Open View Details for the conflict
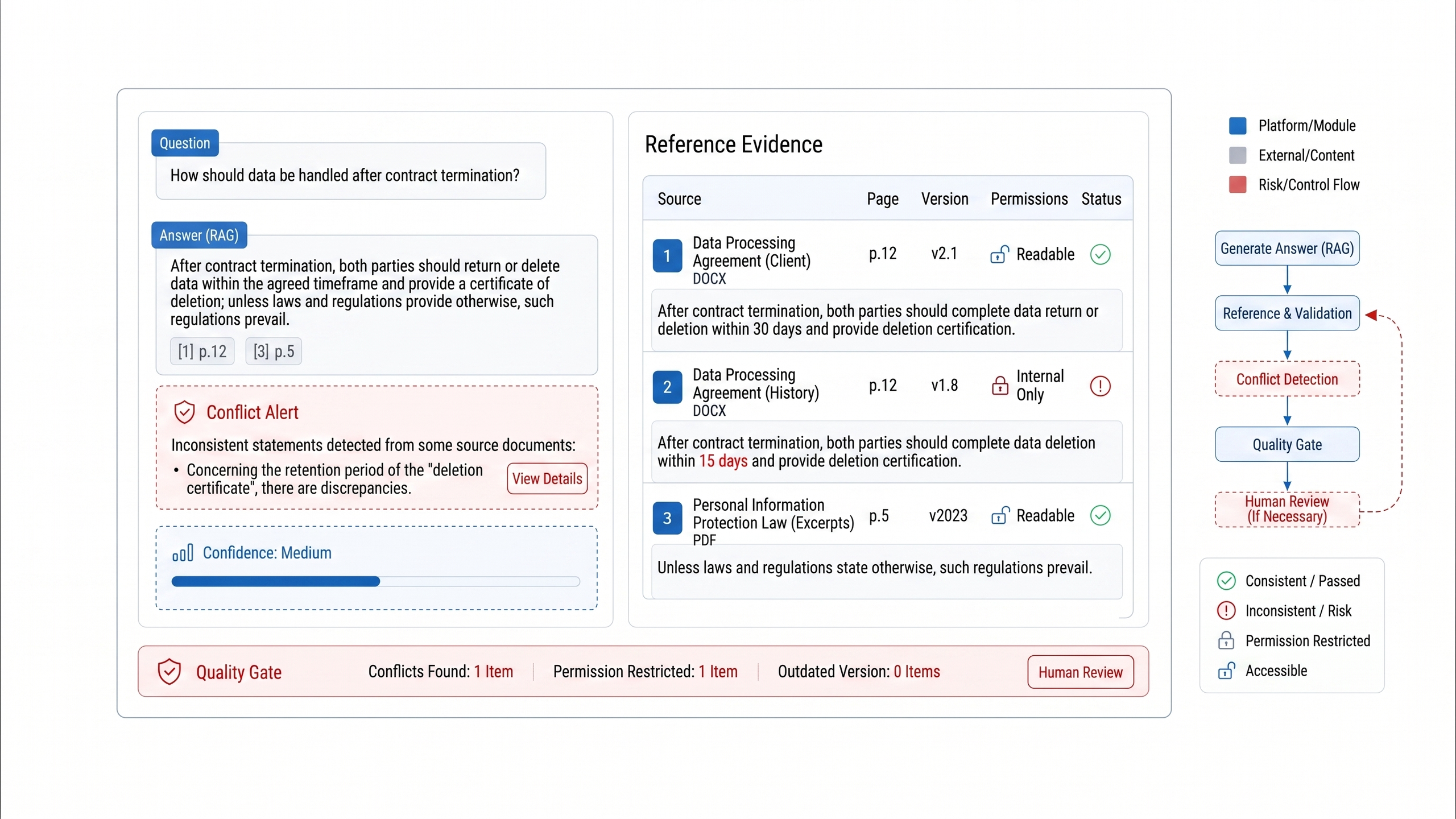Image resolution: width=1456 pixels, height=819 pixels. point(547,479)
